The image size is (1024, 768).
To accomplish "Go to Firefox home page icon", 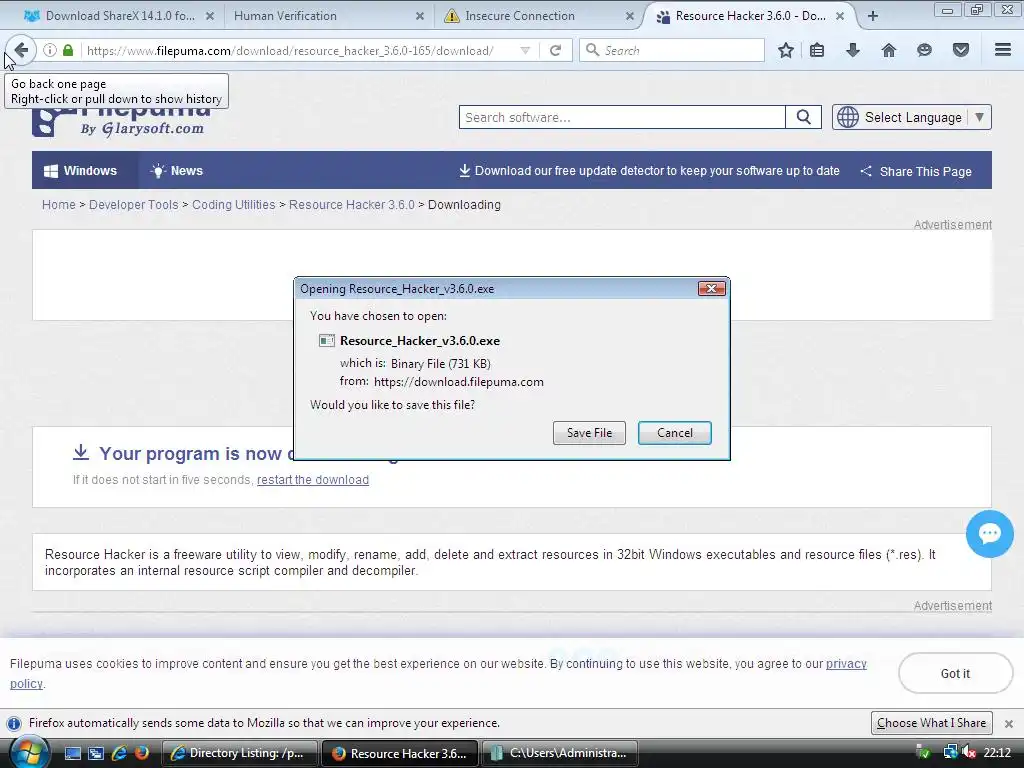I will [x=889, y=50].
